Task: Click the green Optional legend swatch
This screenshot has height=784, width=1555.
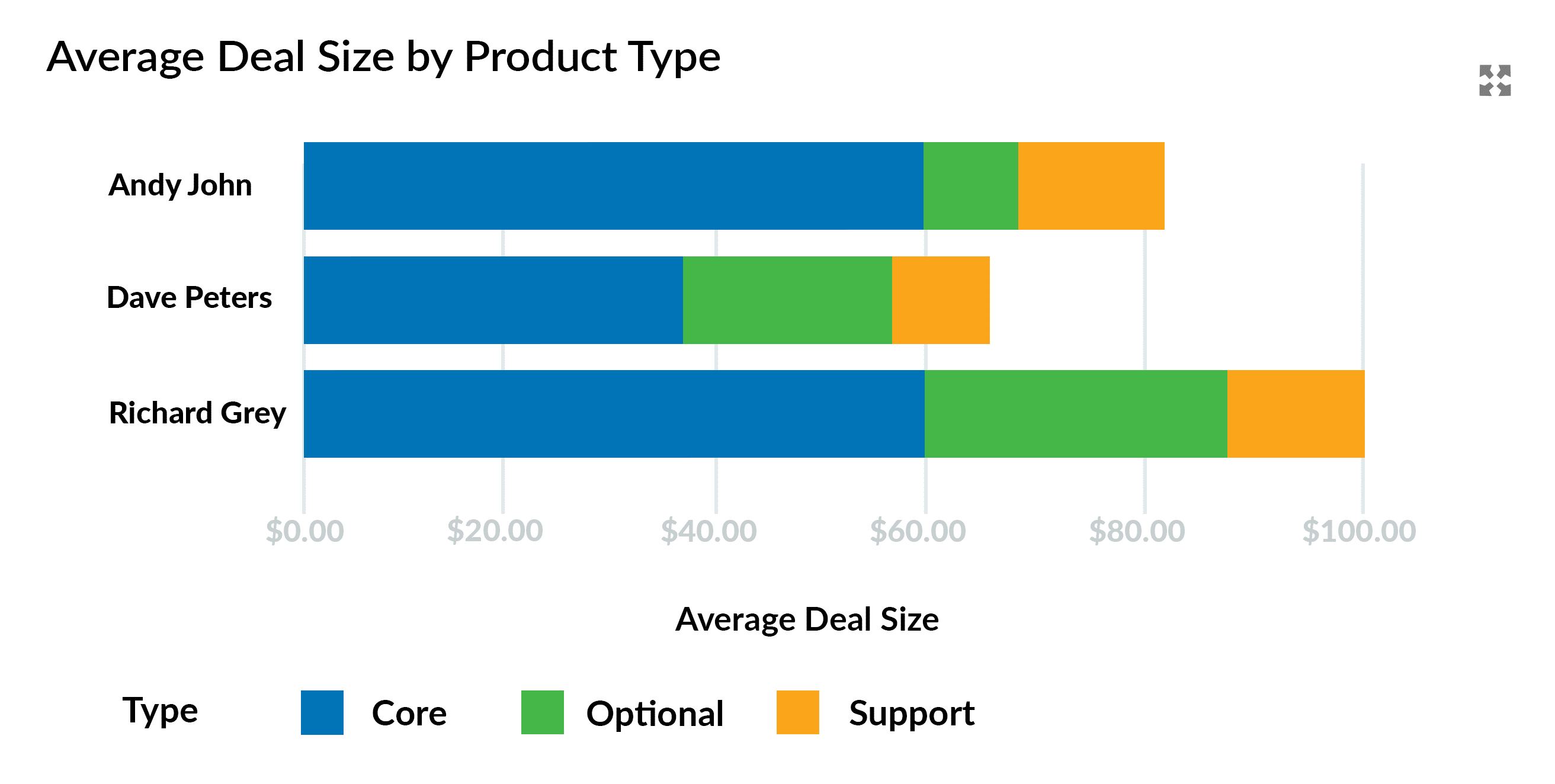Action: 542,712
